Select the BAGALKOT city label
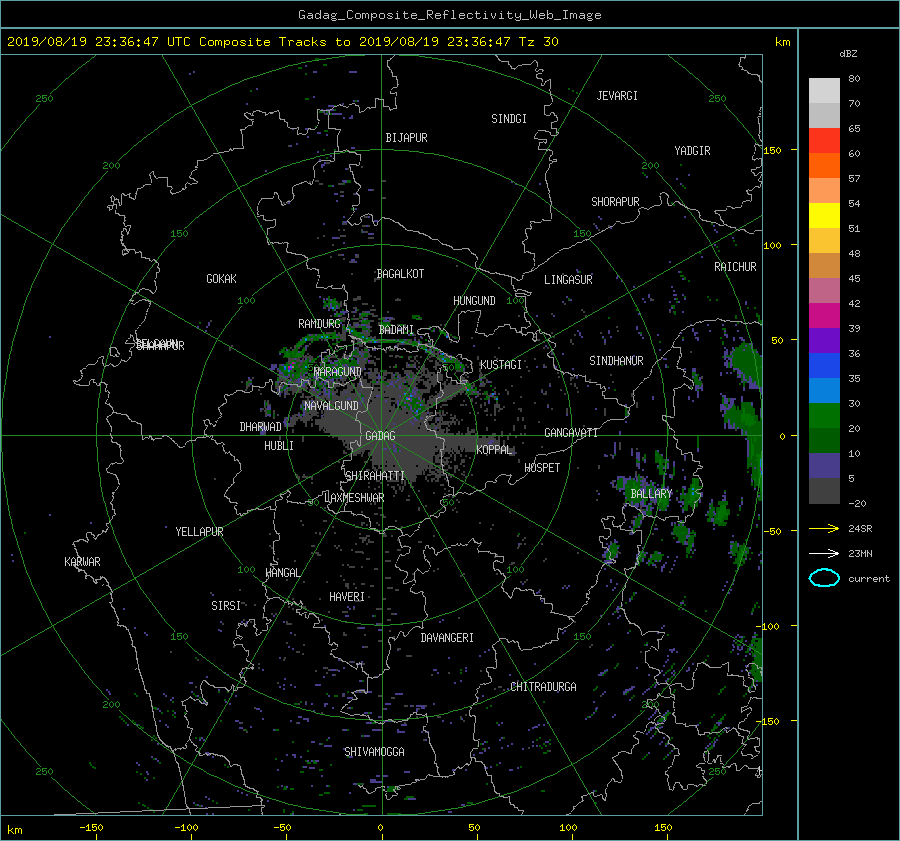Image resolution: width=900 pixels, height=841 pixels. click(400, 274)
